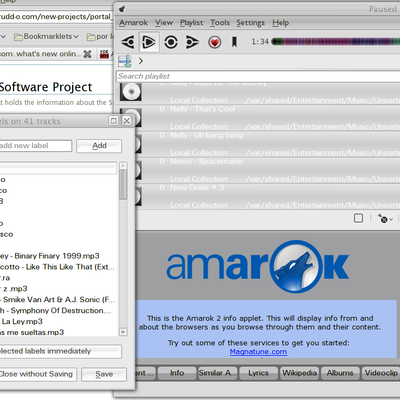Select the z .mp3 entry
400x400 pixels.
pos(58,289)
